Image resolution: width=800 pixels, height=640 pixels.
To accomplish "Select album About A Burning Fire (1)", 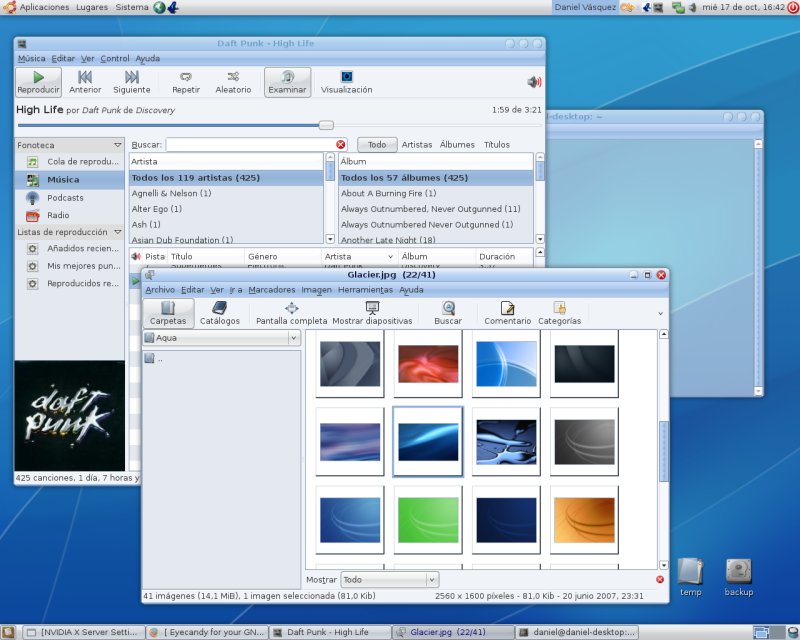I will tap(436, 193).
